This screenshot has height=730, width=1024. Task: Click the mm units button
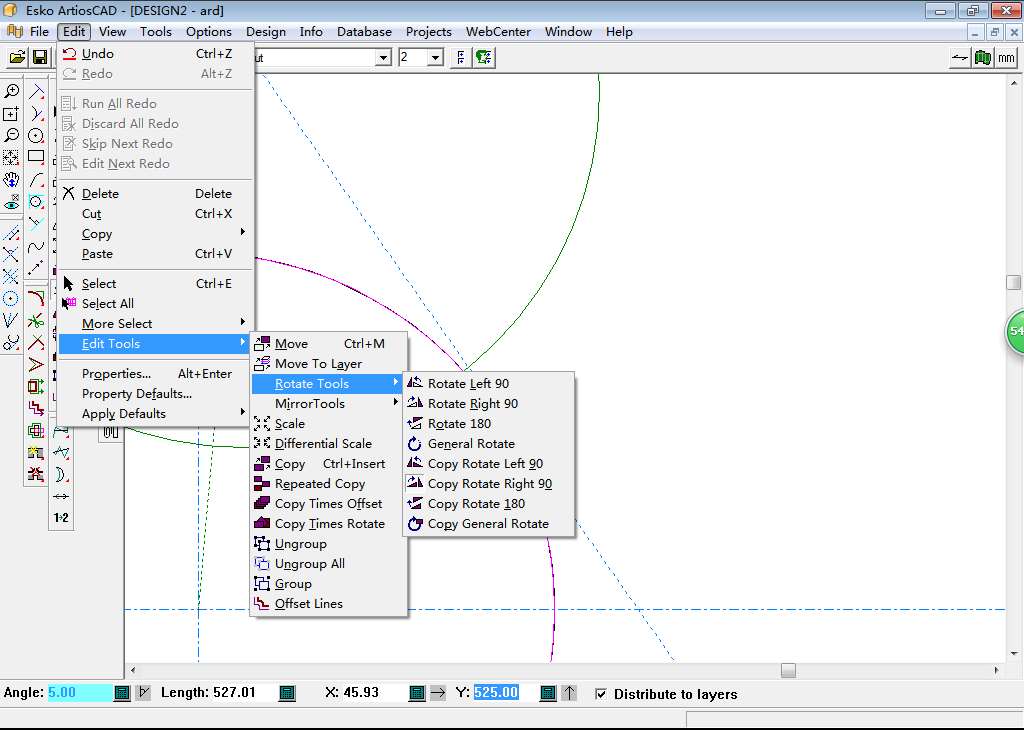1006,58
